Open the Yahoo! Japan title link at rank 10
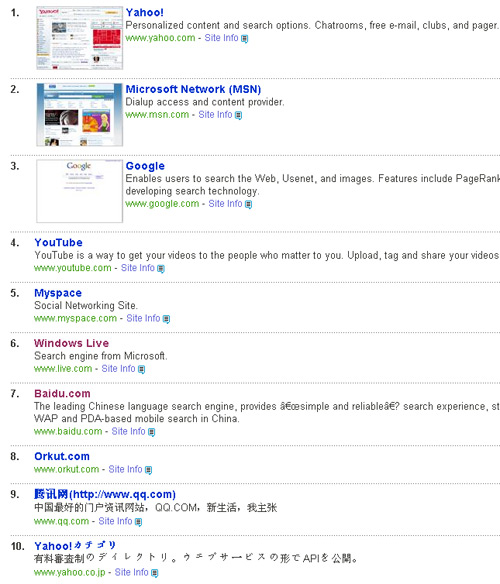The width and height of the screenshot is (500, 584). click(75, 546)
